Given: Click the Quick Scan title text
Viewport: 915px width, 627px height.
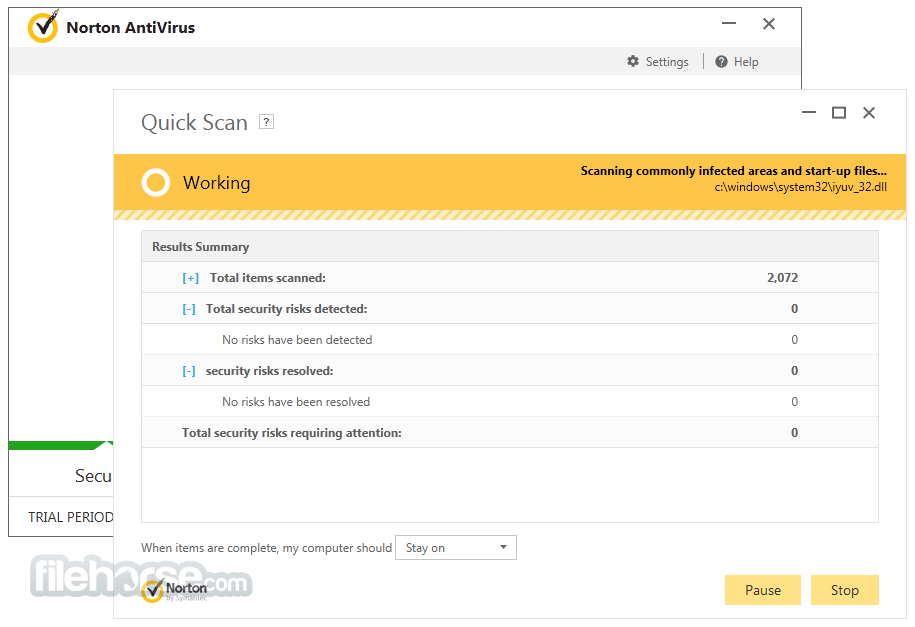Looking at the screenshot, I should 194,123.
